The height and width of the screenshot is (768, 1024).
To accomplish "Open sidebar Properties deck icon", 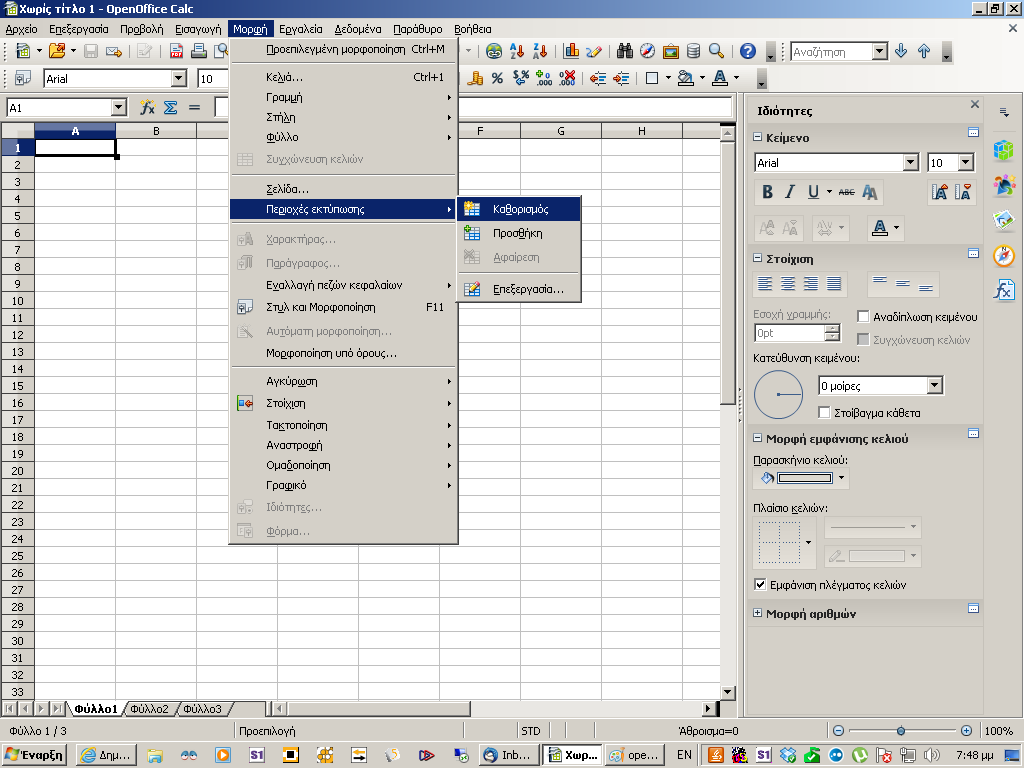I will [1004, 150].
